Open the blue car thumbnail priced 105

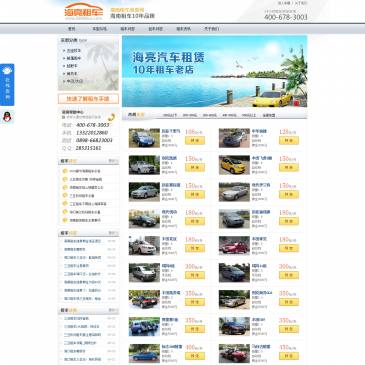(144, 138)
